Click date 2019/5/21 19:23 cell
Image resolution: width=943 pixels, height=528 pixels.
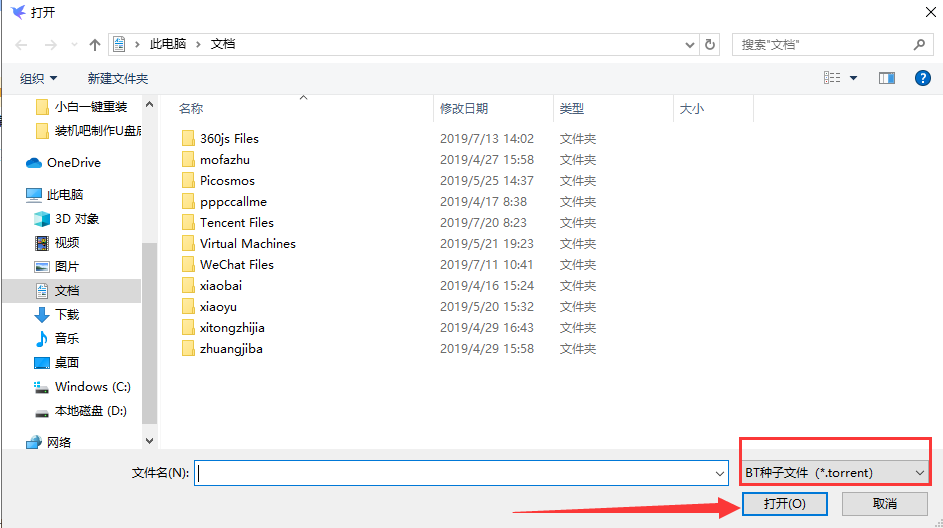[487, 244]
